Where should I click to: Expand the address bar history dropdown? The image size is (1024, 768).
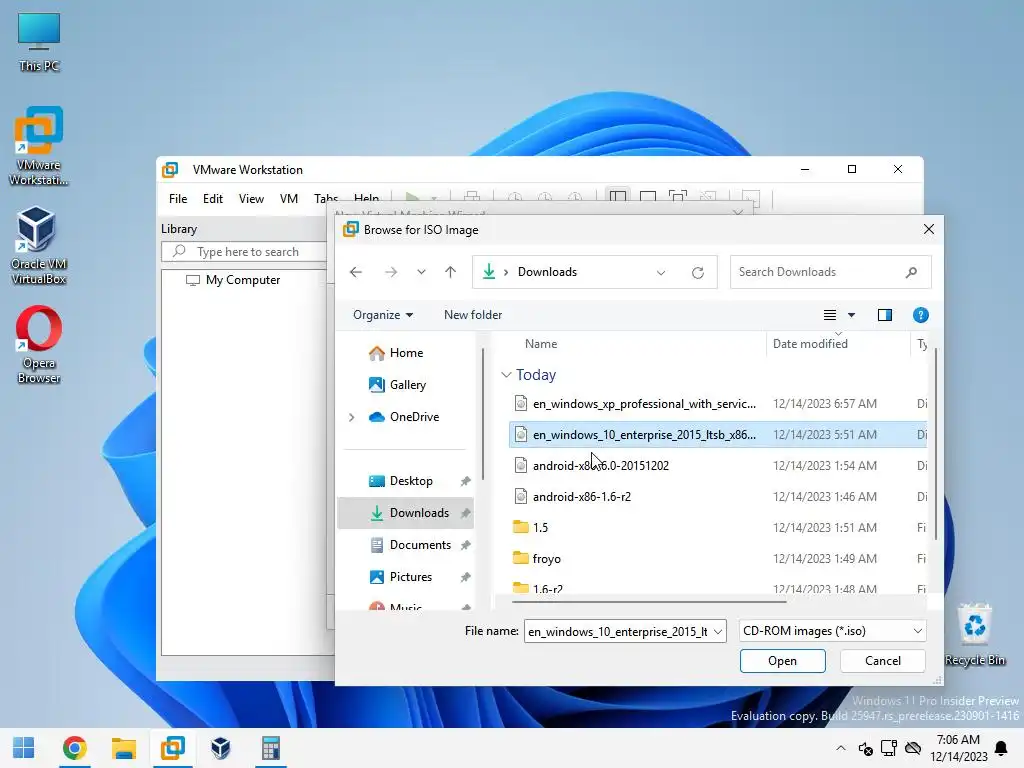(661, 272)
